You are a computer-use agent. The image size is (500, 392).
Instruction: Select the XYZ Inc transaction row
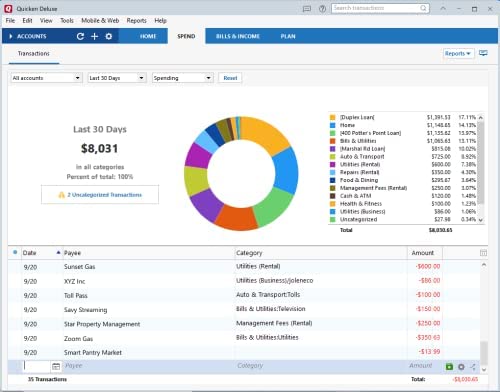(x=243, y=281)
